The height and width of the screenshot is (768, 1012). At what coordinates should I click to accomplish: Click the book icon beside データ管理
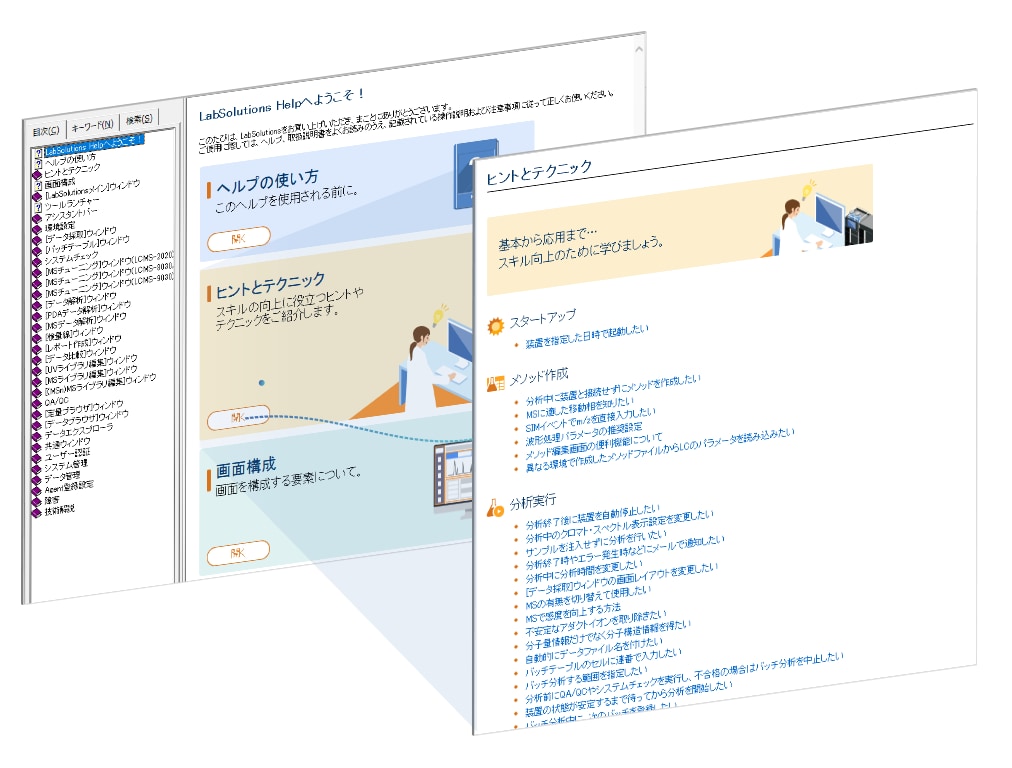[37, 480]
